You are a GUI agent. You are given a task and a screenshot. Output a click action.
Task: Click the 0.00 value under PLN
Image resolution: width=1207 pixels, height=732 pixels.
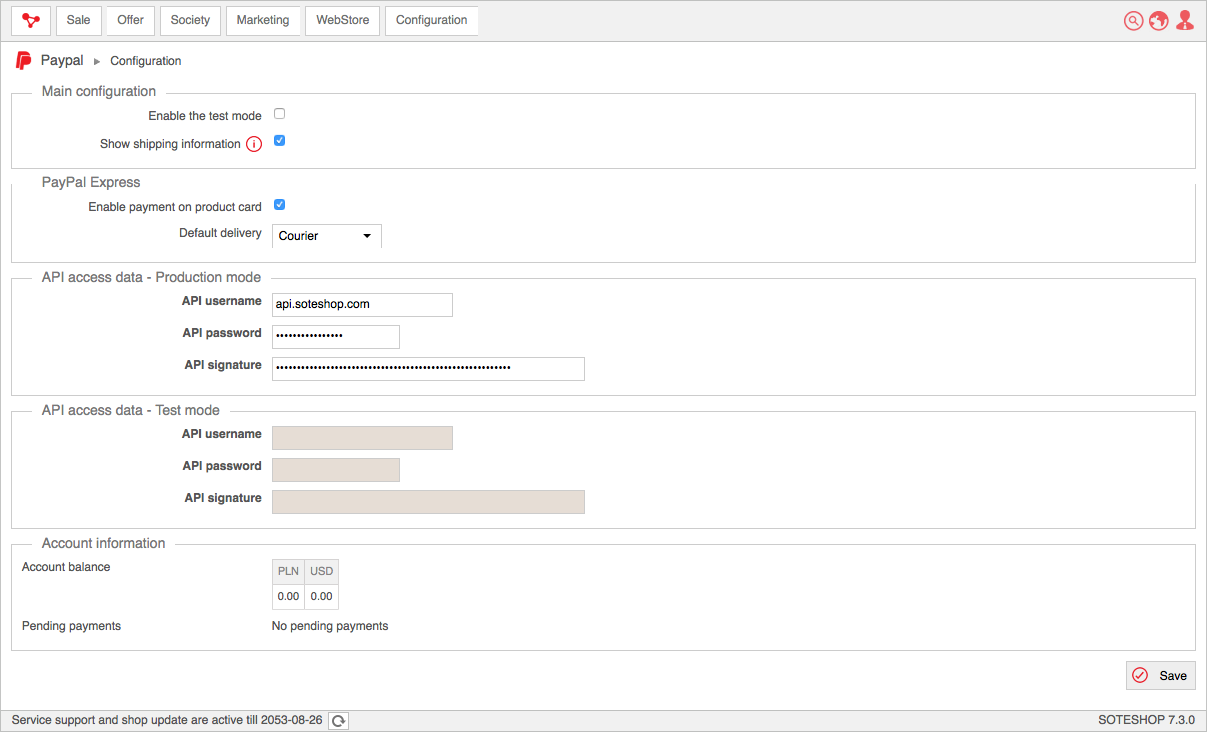click(x=288, y=597)
